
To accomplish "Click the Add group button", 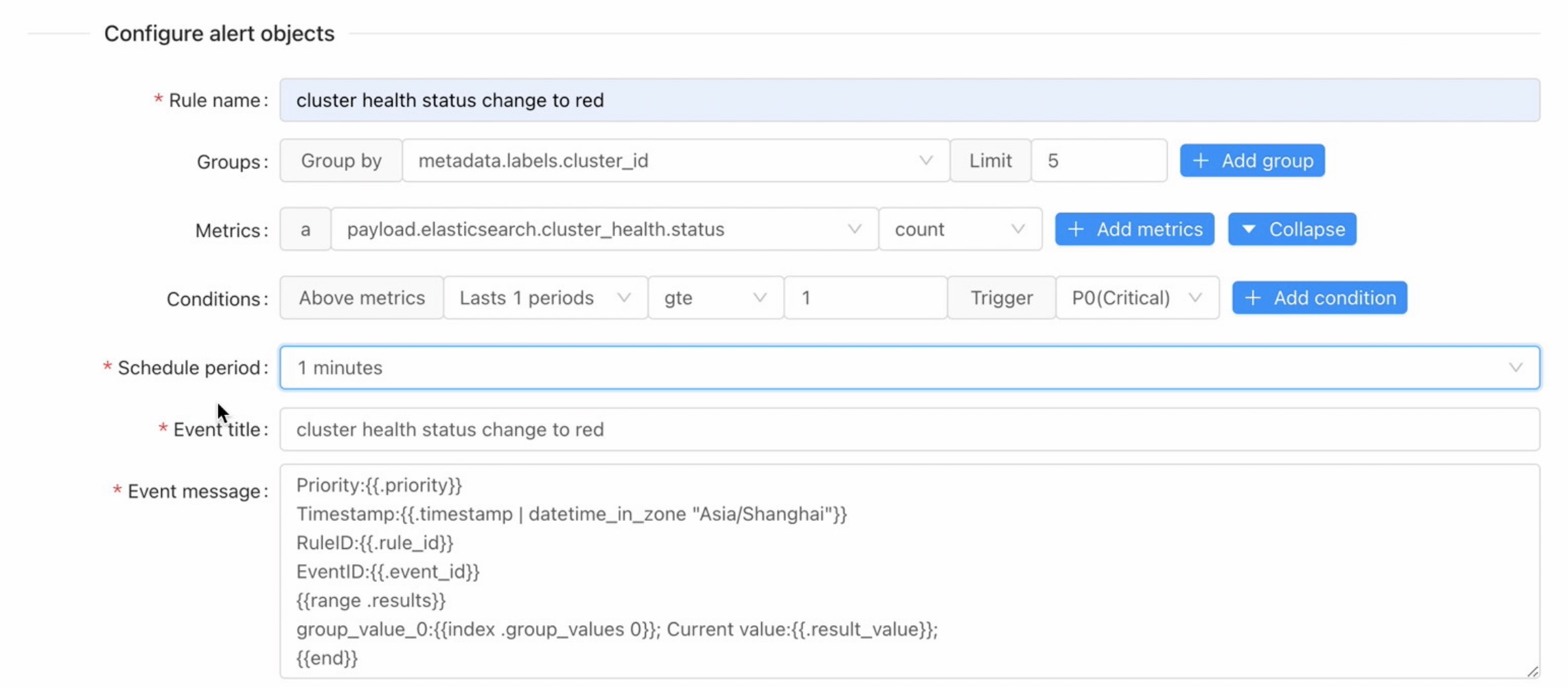I will (1252, 161).
